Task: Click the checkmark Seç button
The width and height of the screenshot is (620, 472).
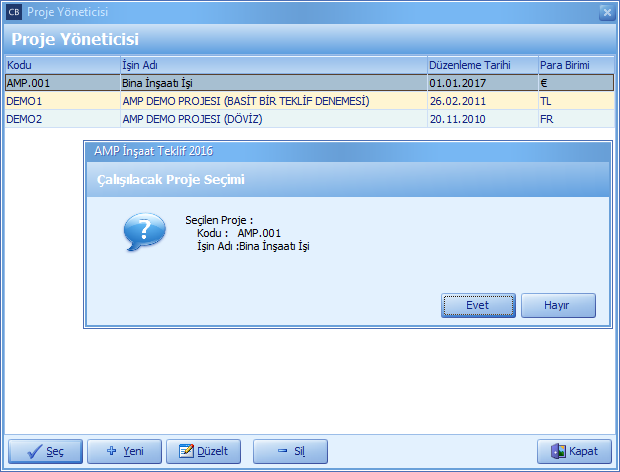Action: [x=44, y=451]
